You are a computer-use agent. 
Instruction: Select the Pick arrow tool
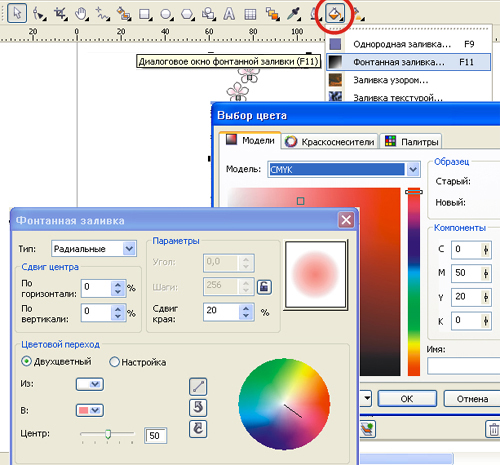point(17,13)
